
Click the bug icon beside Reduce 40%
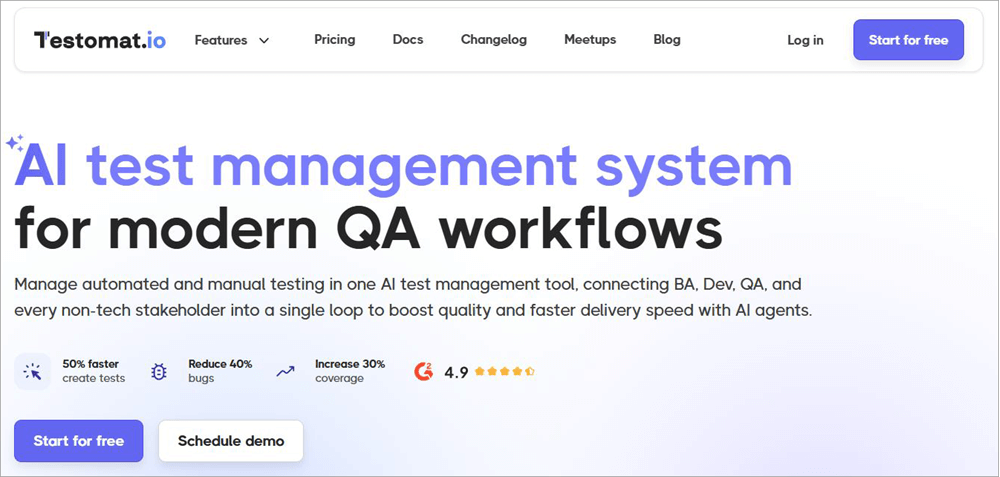[x=158, y=372]
